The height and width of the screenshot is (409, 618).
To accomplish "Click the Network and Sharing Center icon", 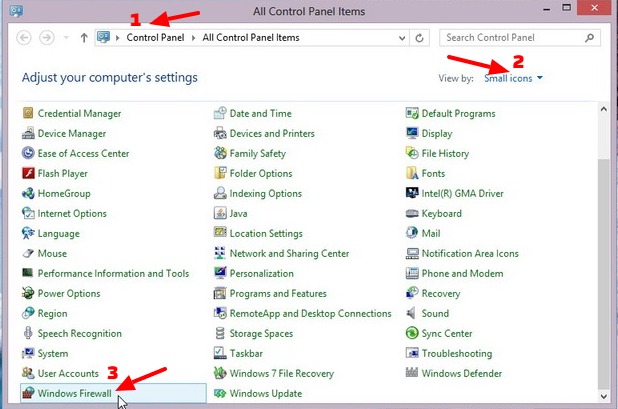I will tap(220, 253).
